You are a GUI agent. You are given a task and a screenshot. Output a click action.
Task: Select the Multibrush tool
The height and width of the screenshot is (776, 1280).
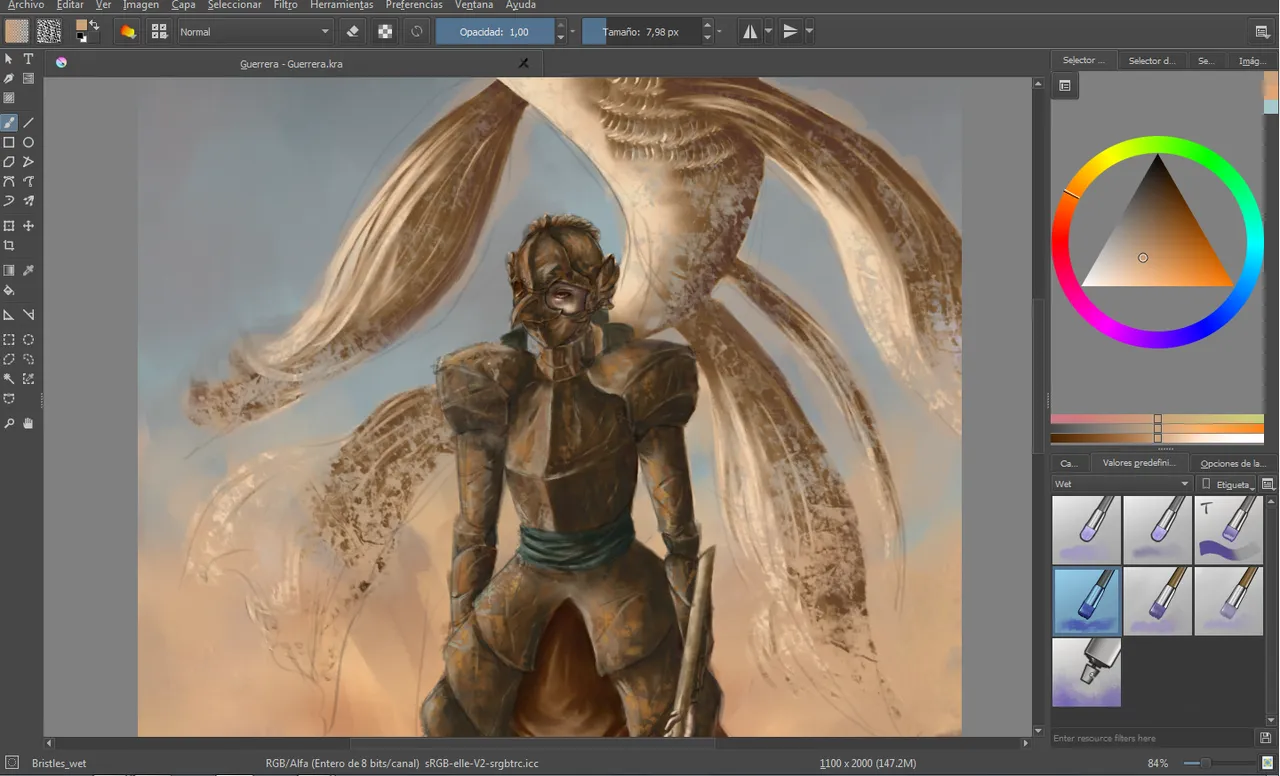click(29, 201)
